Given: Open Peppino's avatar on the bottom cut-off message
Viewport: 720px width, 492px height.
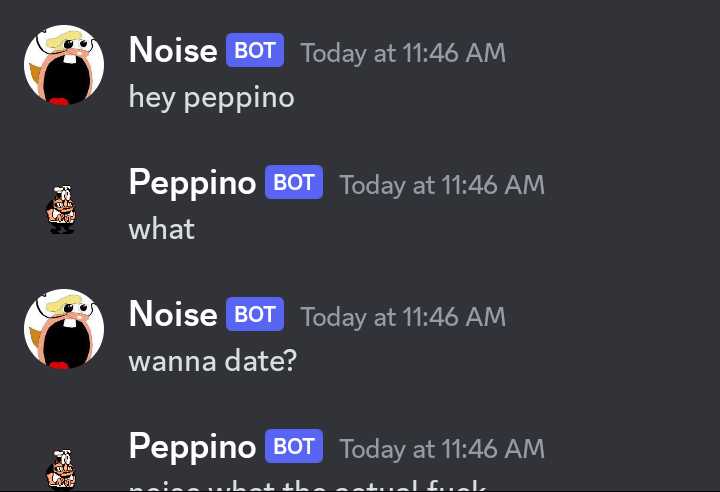Looking at the screenshot, I should coord(63,470).
